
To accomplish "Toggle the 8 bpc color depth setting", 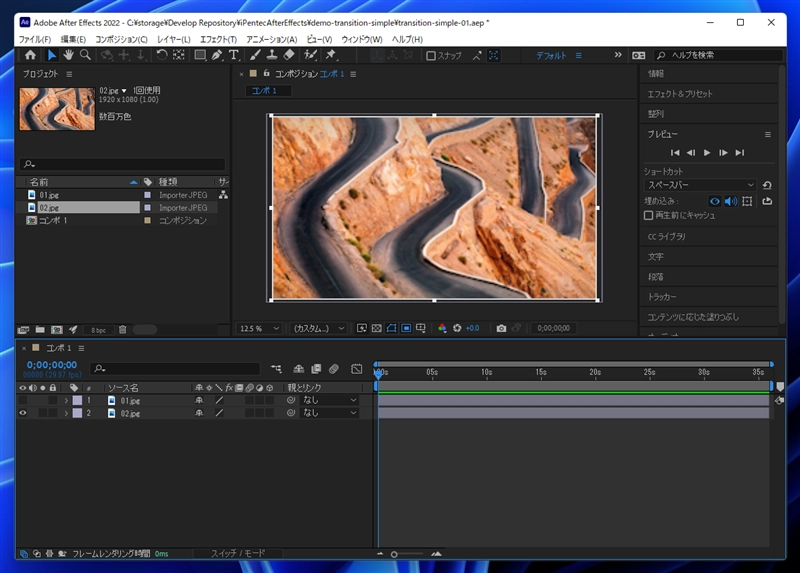I will coord(98,330).
